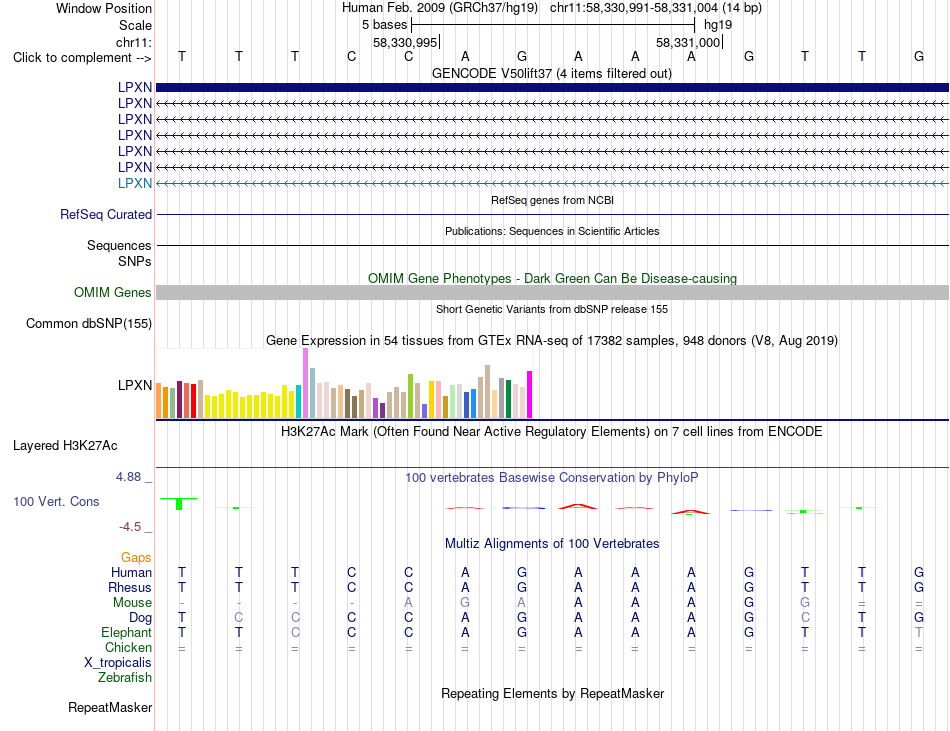
Task: Select the OMIM Genes track label
Action: [x=113, y=293]
